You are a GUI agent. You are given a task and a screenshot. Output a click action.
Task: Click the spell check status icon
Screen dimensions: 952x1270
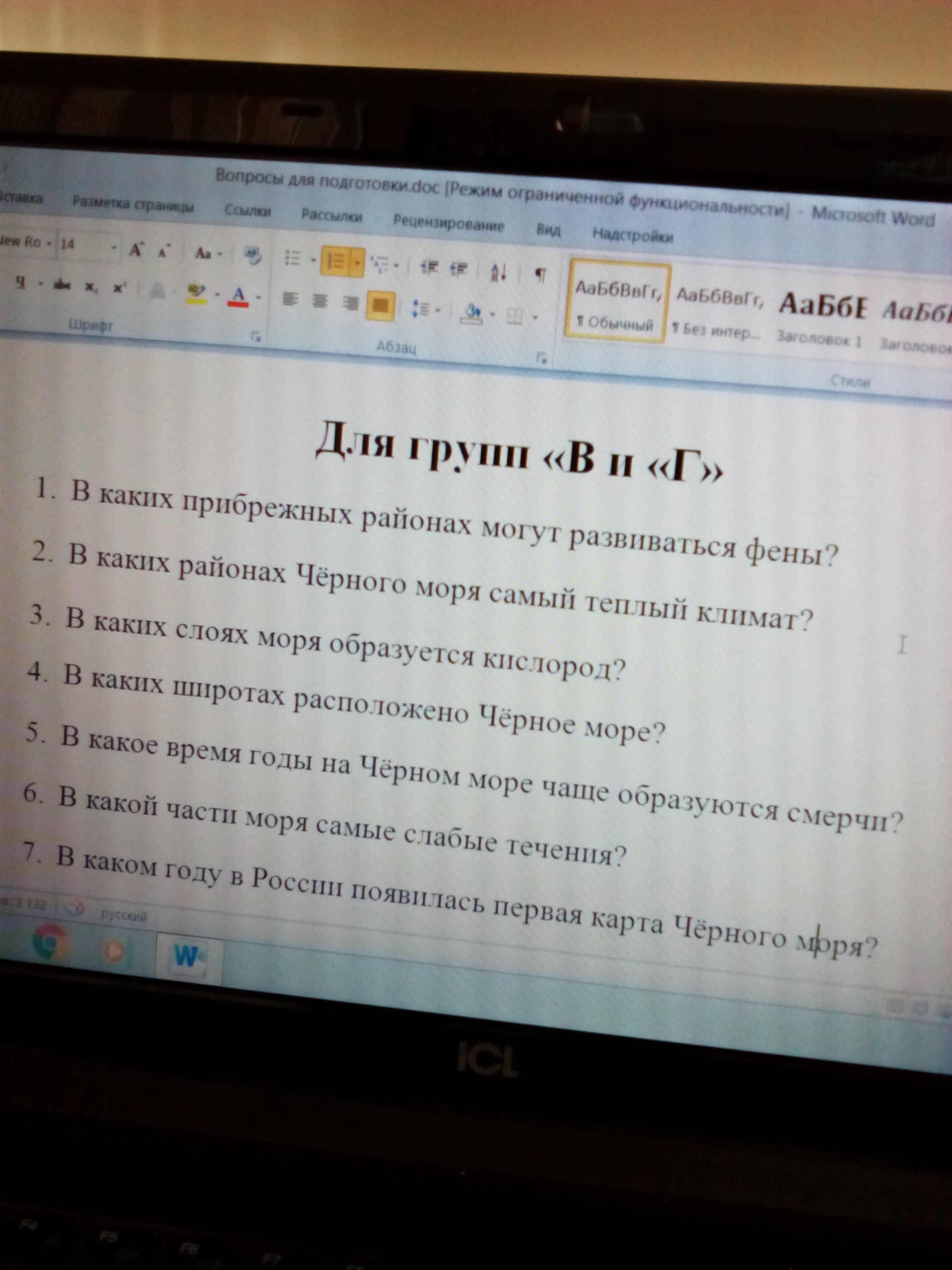pos(75,909)
